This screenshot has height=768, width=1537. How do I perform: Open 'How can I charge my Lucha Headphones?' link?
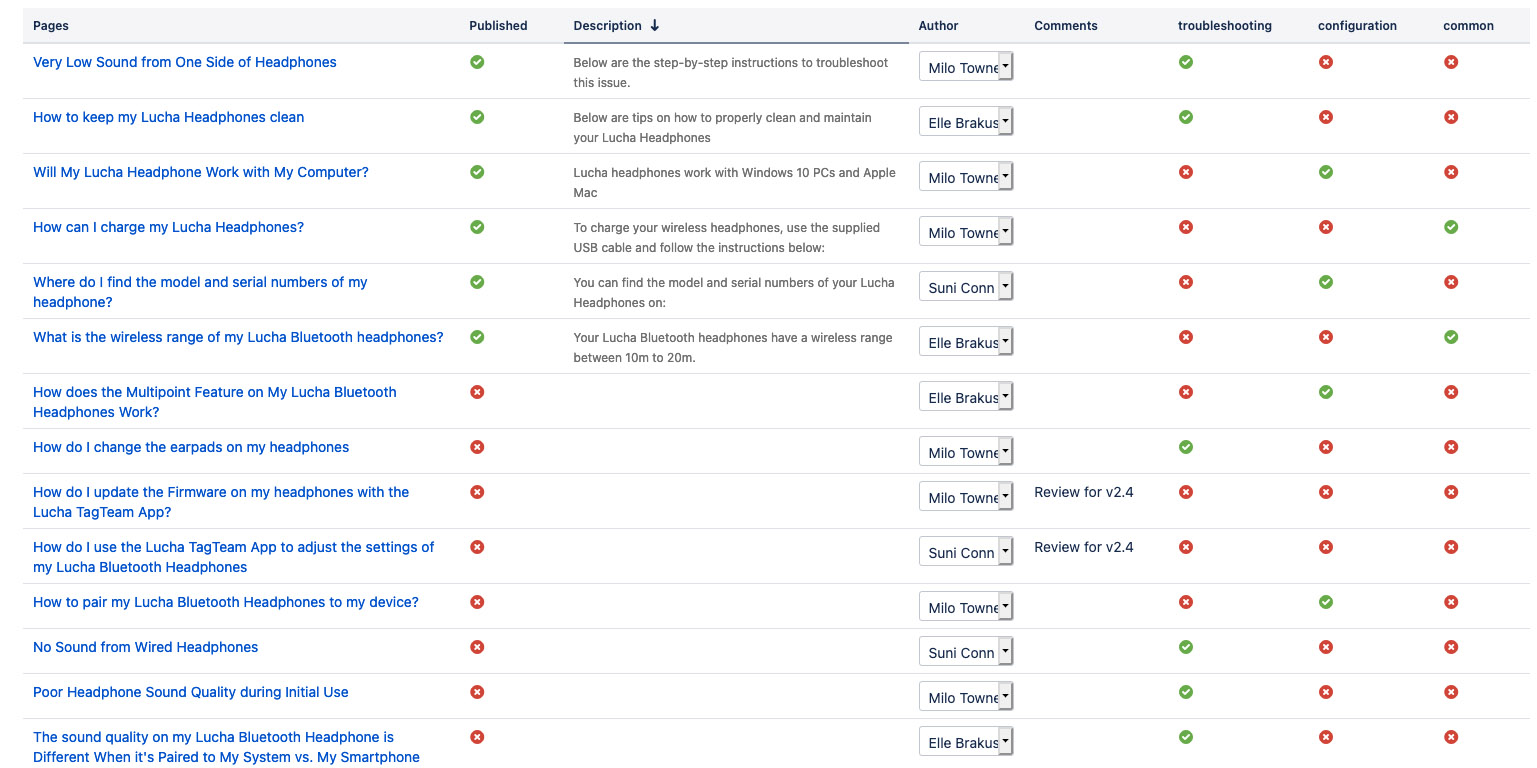(168, 227)
